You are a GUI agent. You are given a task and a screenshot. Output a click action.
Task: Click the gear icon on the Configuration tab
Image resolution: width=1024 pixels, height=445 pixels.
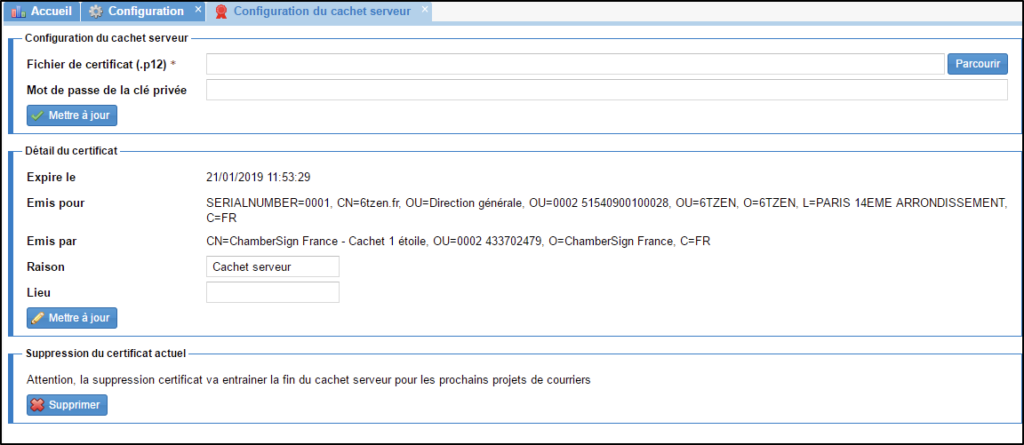point(95,11)
